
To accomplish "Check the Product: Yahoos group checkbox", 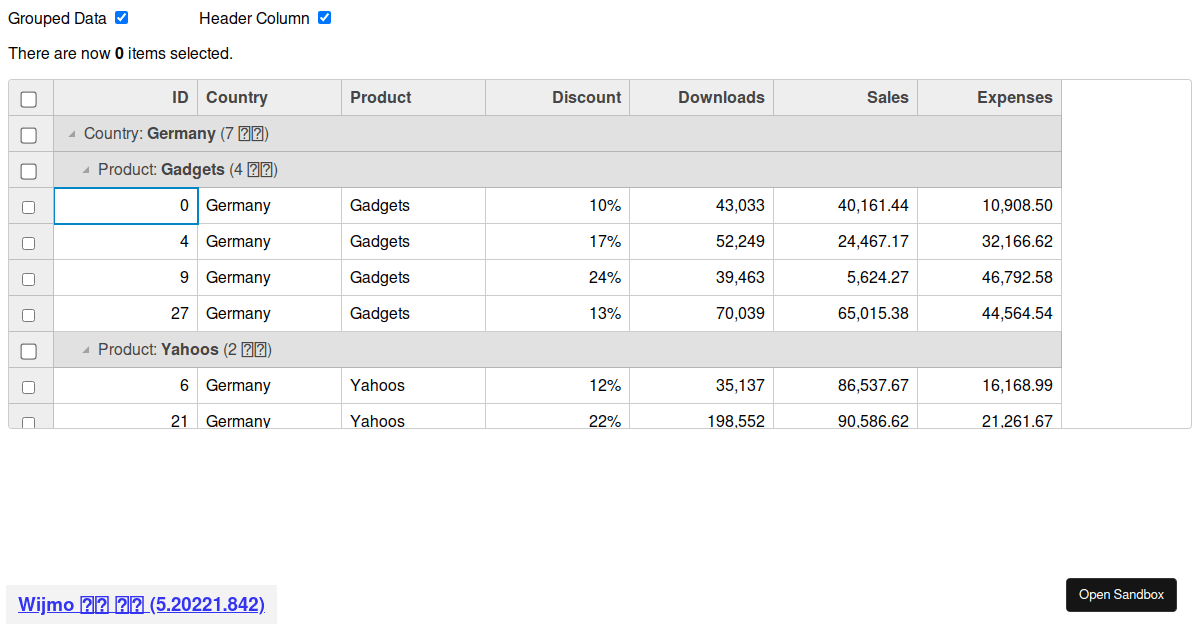I will pos(29,351).
